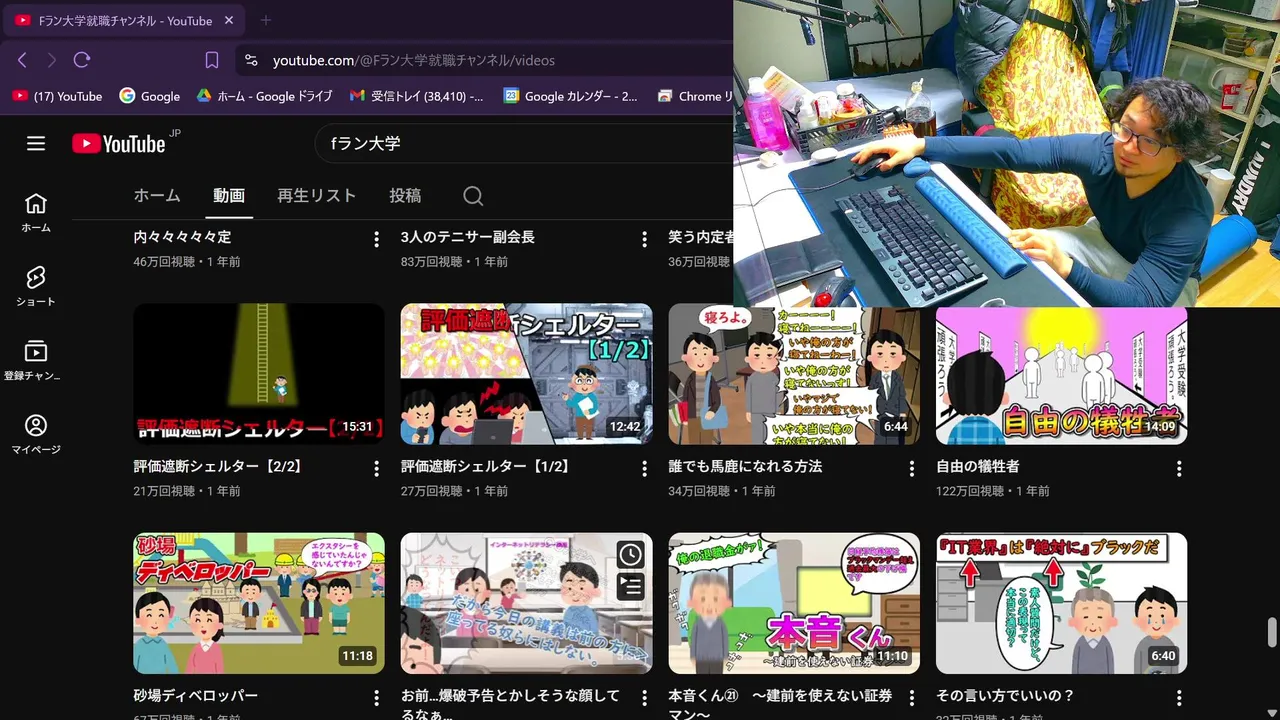Image resolution: width=1280 pixels, height=720 pixels.
Task: Open Shorts in the sidebar
Action: 36,286
